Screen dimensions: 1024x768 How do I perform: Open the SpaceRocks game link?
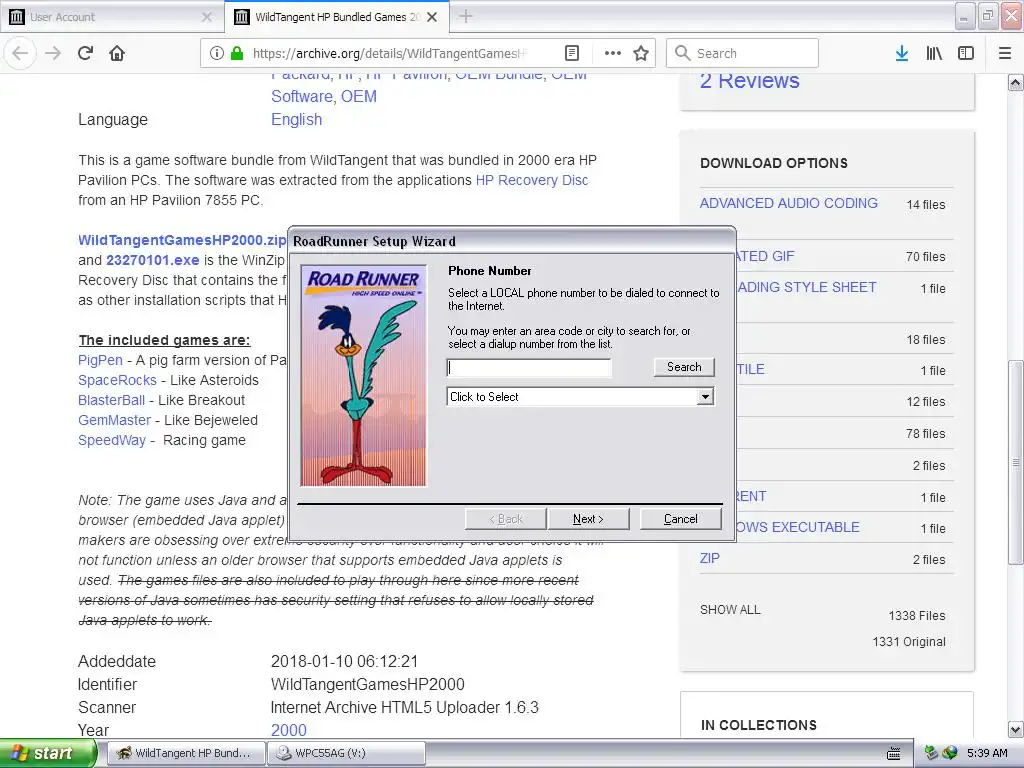pos(118,380)
